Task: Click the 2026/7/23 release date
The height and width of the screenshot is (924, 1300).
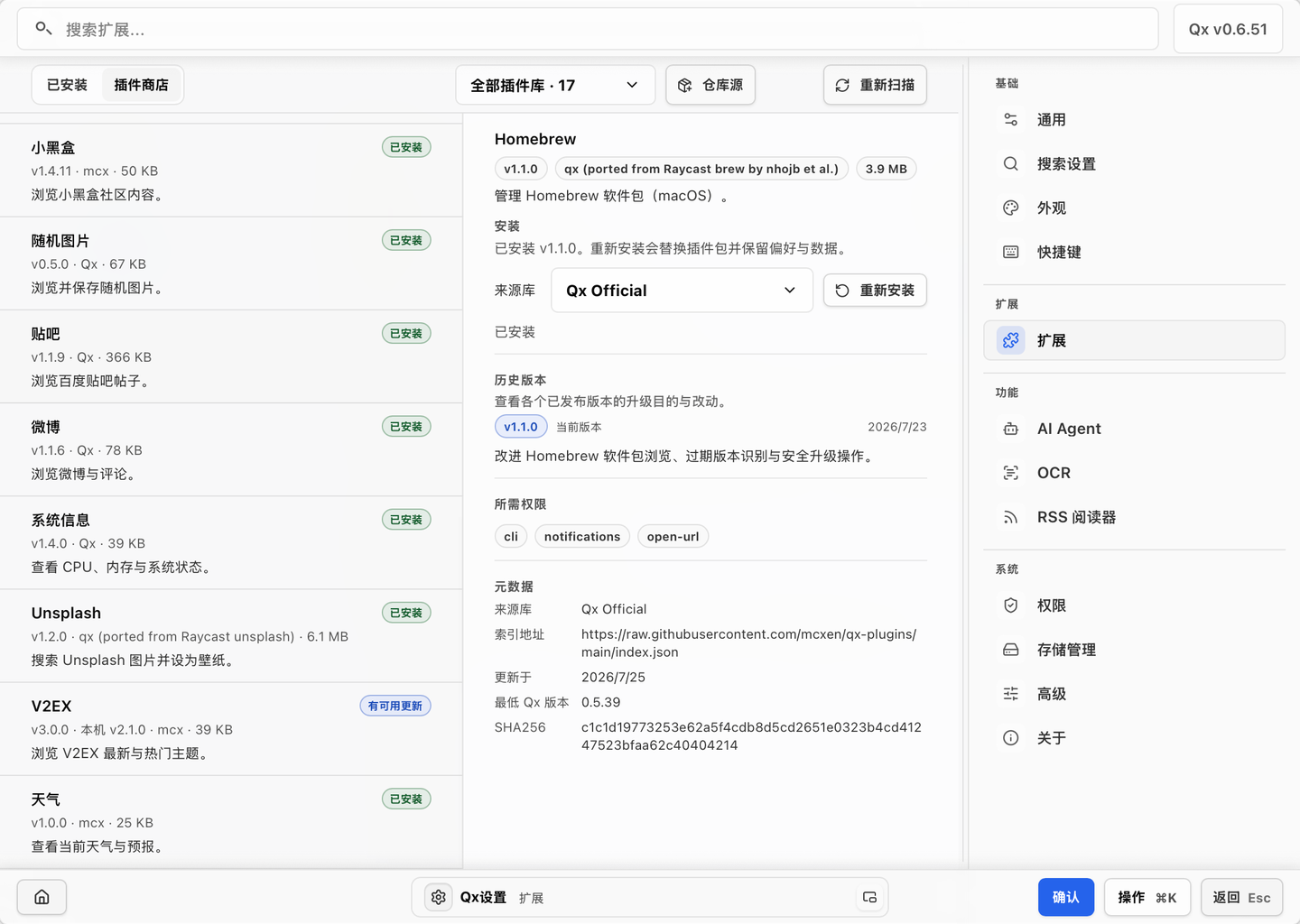Action: pyautogui.click(x=897, y=427)
